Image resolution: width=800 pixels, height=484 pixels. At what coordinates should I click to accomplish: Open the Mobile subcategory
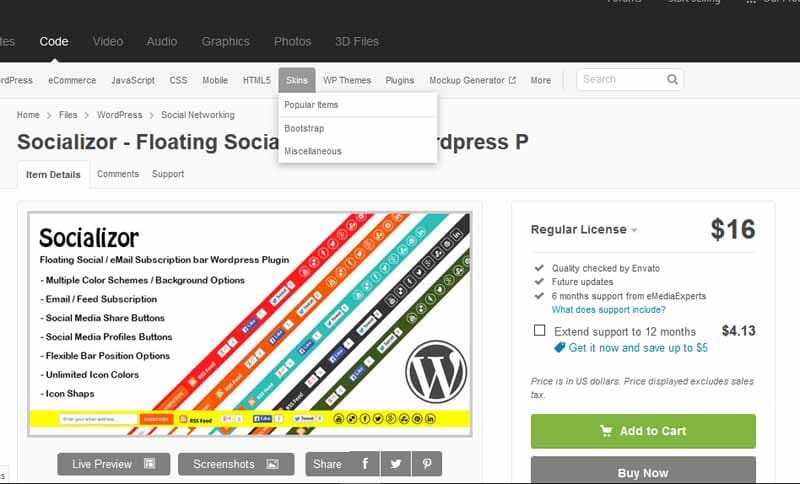coord(215,81)
